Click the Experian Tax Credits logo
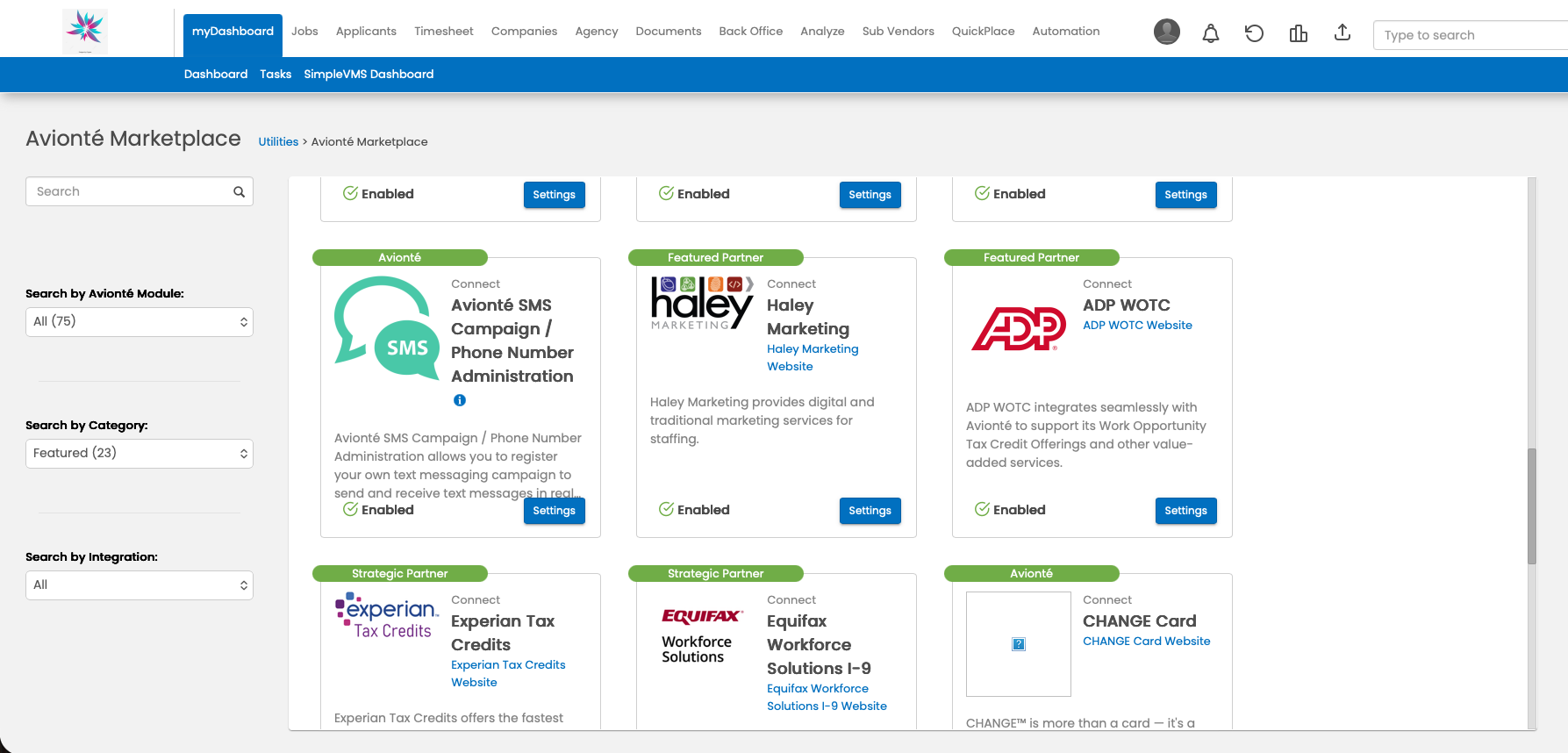This screenshot has width=1568, height=753. tap(387, 615)
